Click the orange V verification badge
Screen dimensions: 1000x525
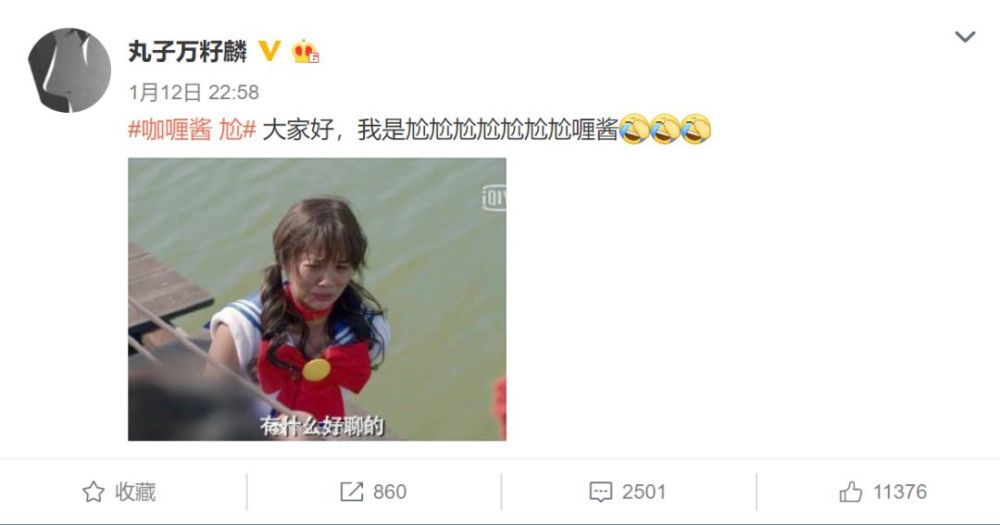click(270, 50)
